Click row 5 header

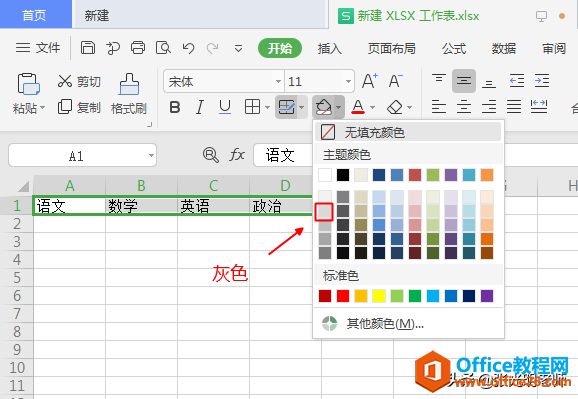(17, 278)
